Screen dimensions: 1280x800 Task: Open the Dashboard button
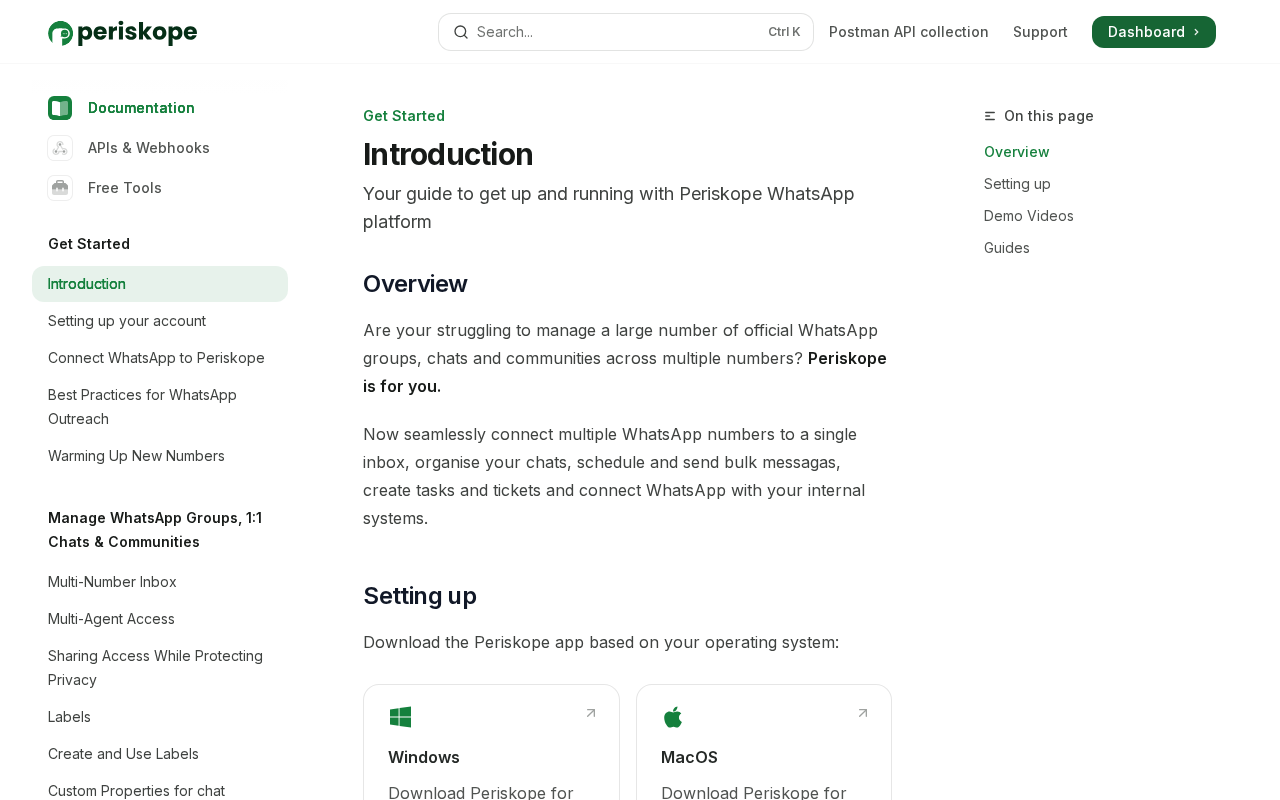click(x=1153, y=32)
